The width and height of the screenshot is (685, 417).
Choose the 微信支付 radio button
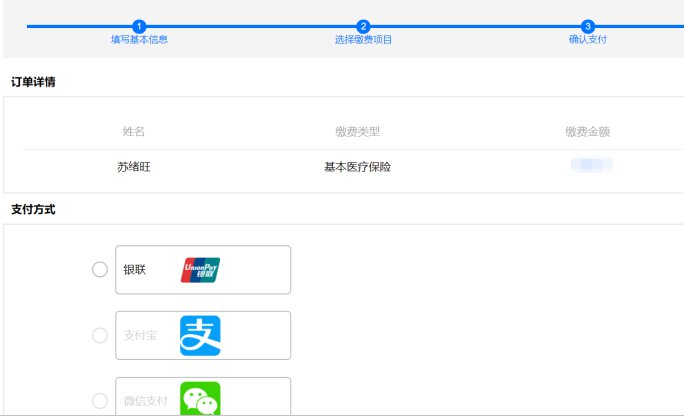(100, 401)
